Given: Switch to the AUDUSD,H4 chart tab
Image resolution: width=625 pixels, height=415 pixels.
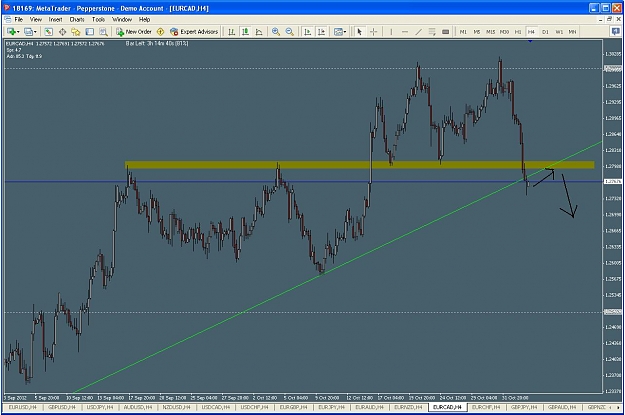Looking at the screenshot, I should tap(138, 407).
